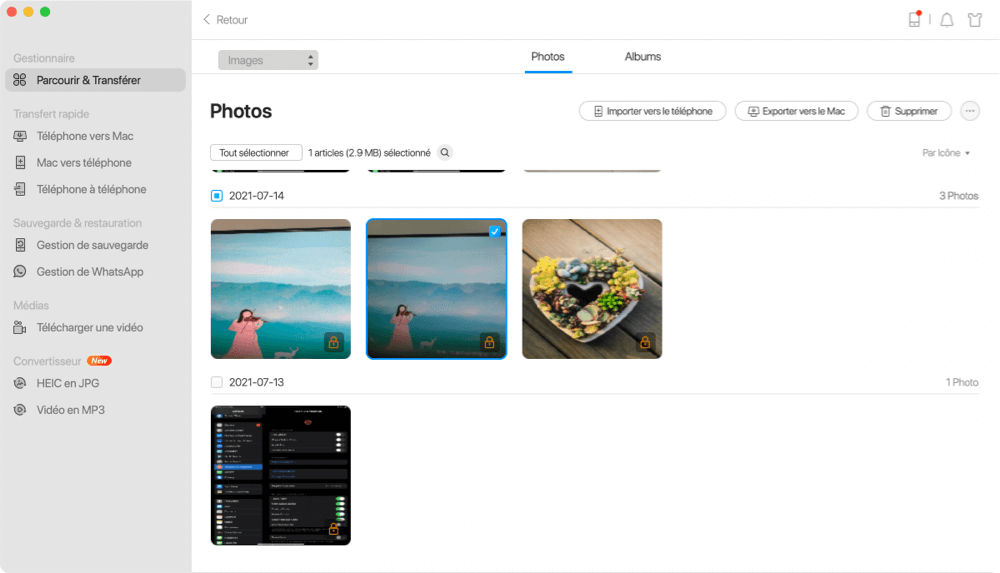Viewport: 1000px width, 573px height.
Task: Toggle the 2021-07-14 group checkbox
Action: coord(217,196)
